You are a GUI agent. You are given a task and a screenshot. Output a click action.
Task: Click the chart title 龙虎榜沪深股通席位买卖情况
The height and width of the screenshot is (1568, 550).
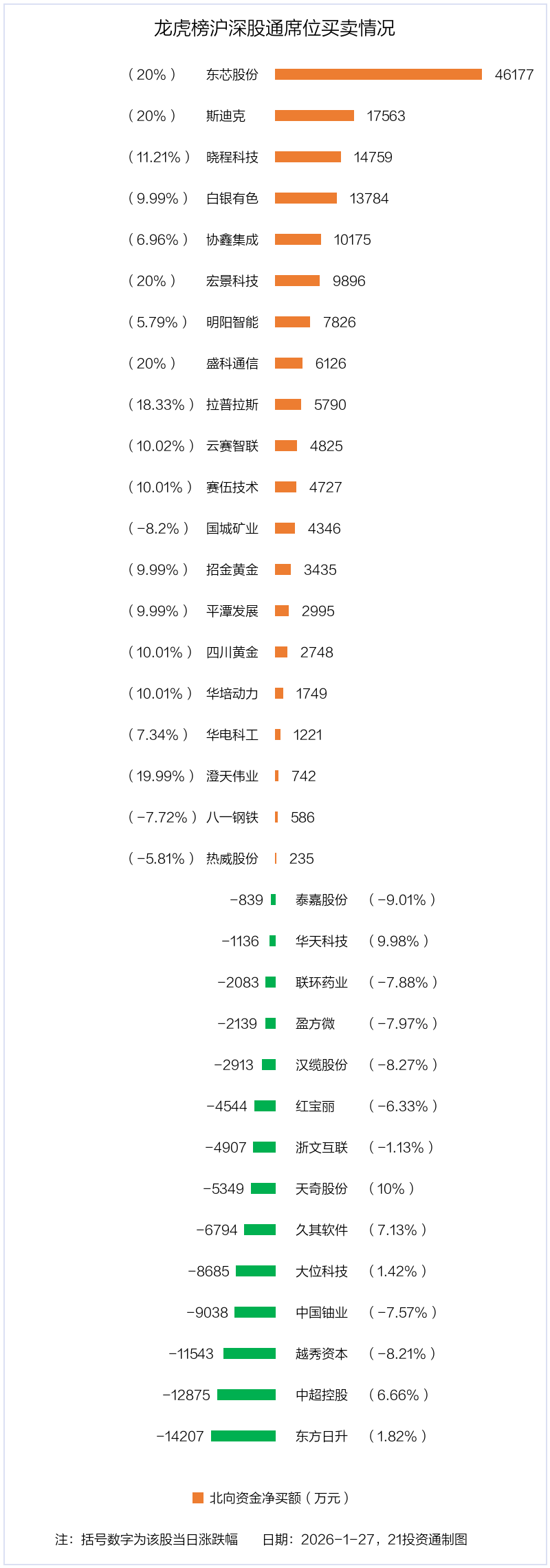click(274, 28)
